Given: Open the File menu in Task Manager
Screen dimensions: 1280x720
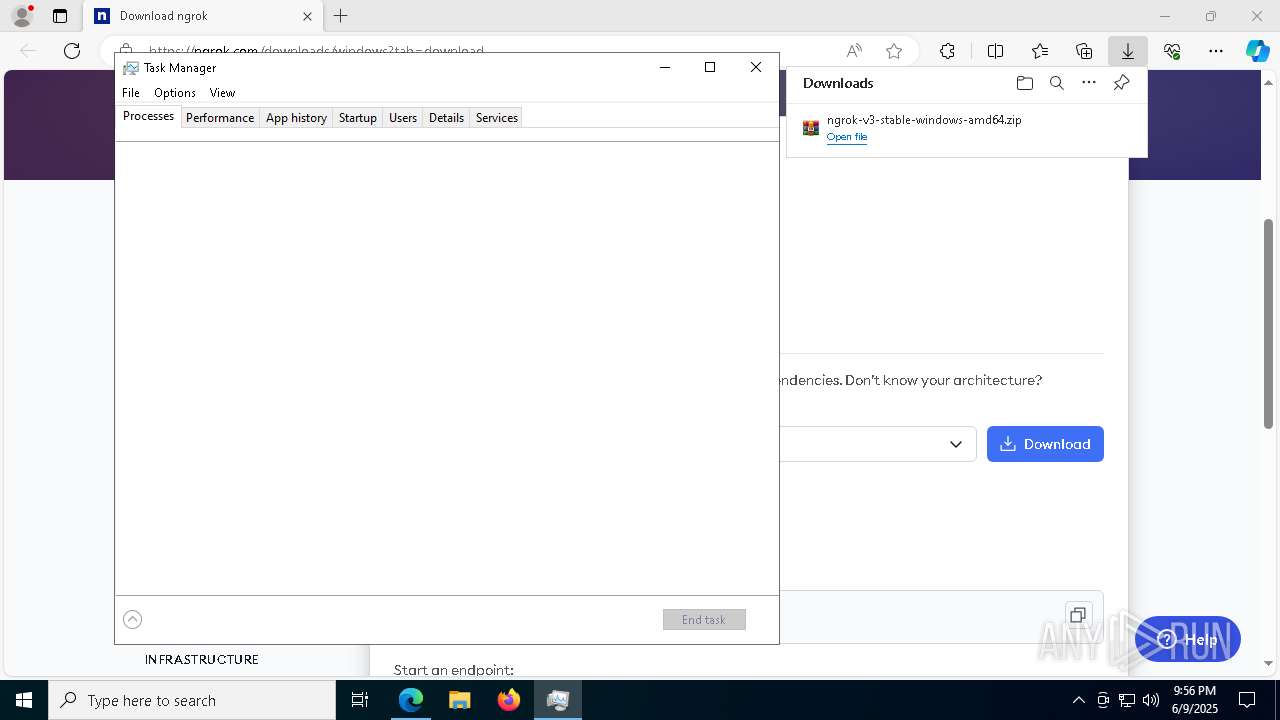Looking at the screenshot, I should 131,93.
